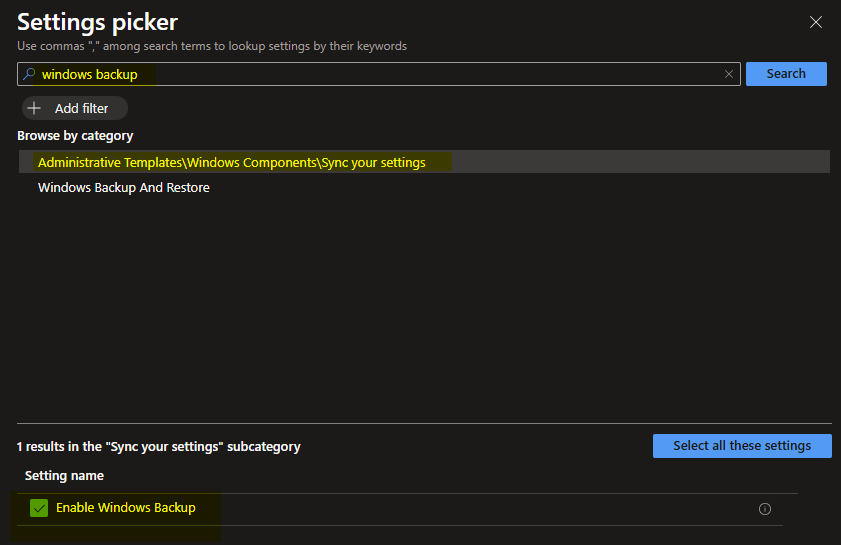841x545 pixels.
Task: Click the magnifier icon in search box
Action: click(x=29, y=74)
